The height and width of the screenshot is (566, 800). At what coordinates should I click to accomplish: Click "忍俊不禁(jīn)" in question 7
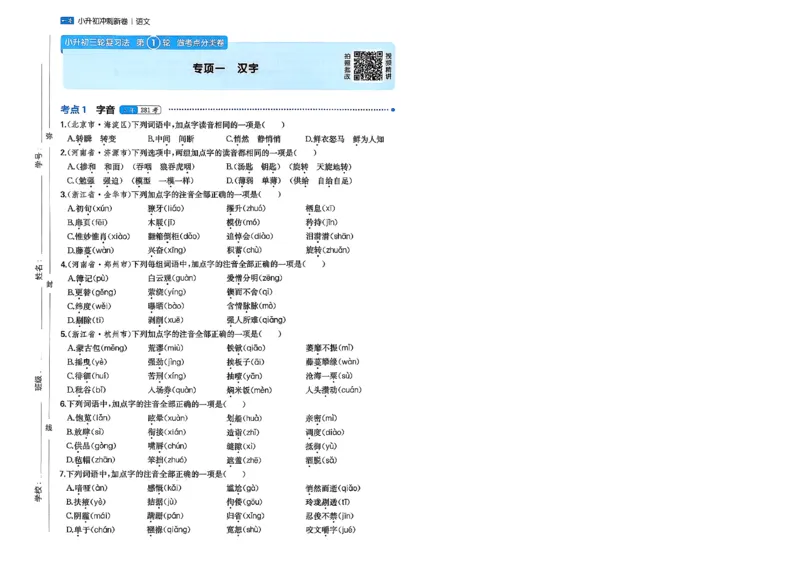(330, 516)
